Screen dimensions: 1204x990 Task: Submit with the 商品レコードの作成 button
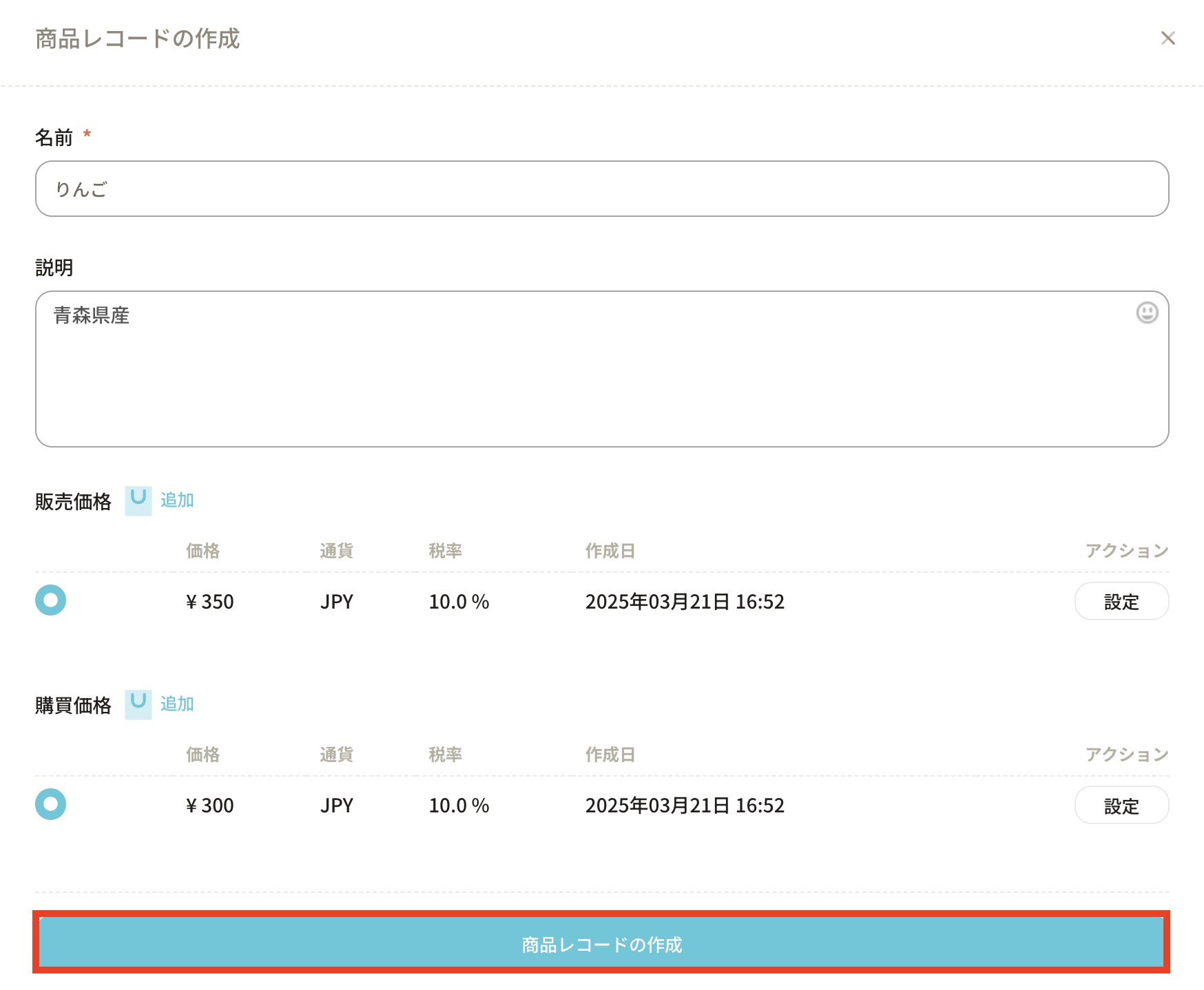(x=601, y=943)
